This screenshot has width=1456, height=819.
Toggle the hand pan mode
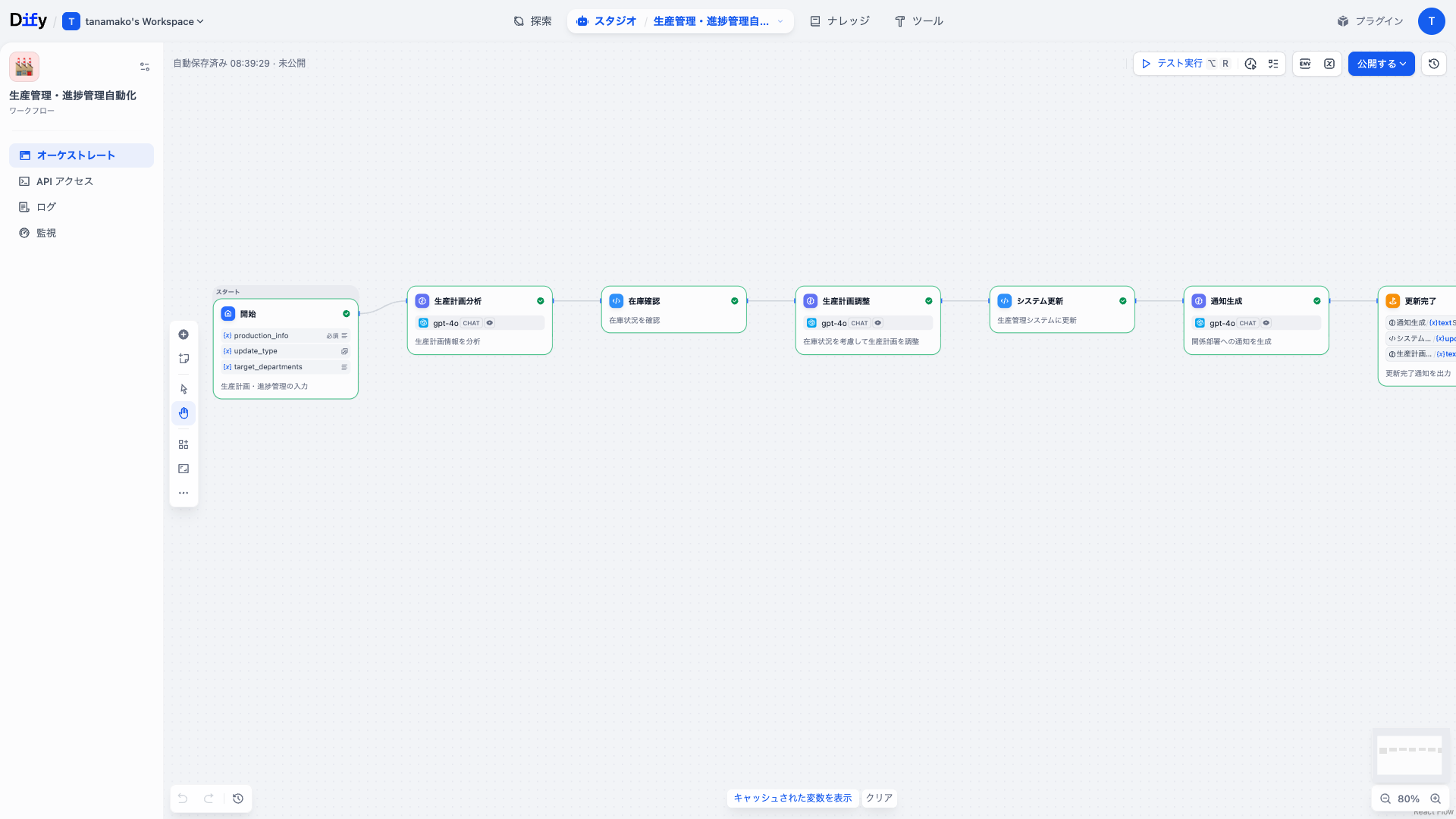pyautogui.click(x=184, y=413)
